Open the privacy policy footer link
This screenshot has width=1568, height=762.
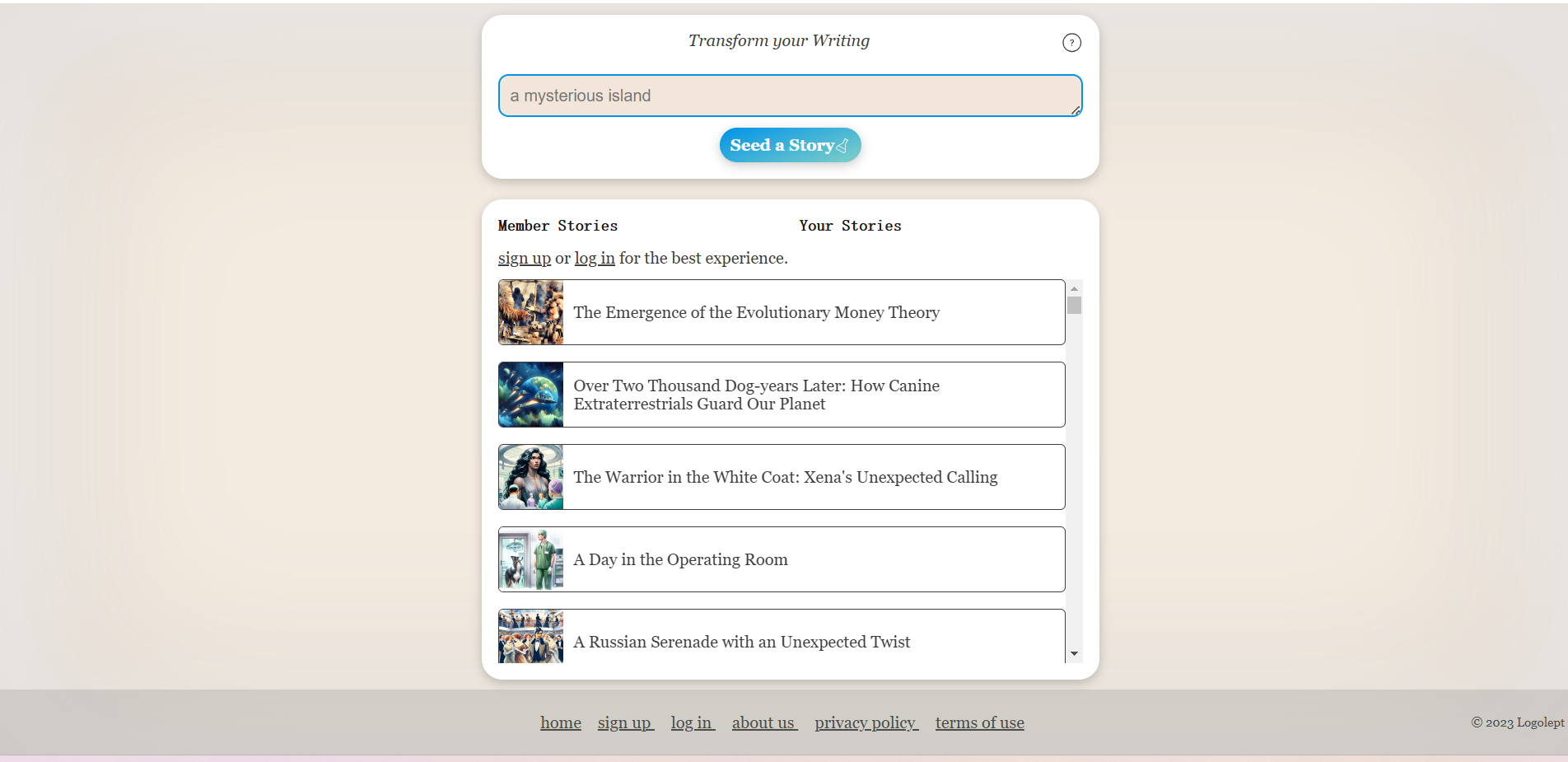click(x=866, y=722)
